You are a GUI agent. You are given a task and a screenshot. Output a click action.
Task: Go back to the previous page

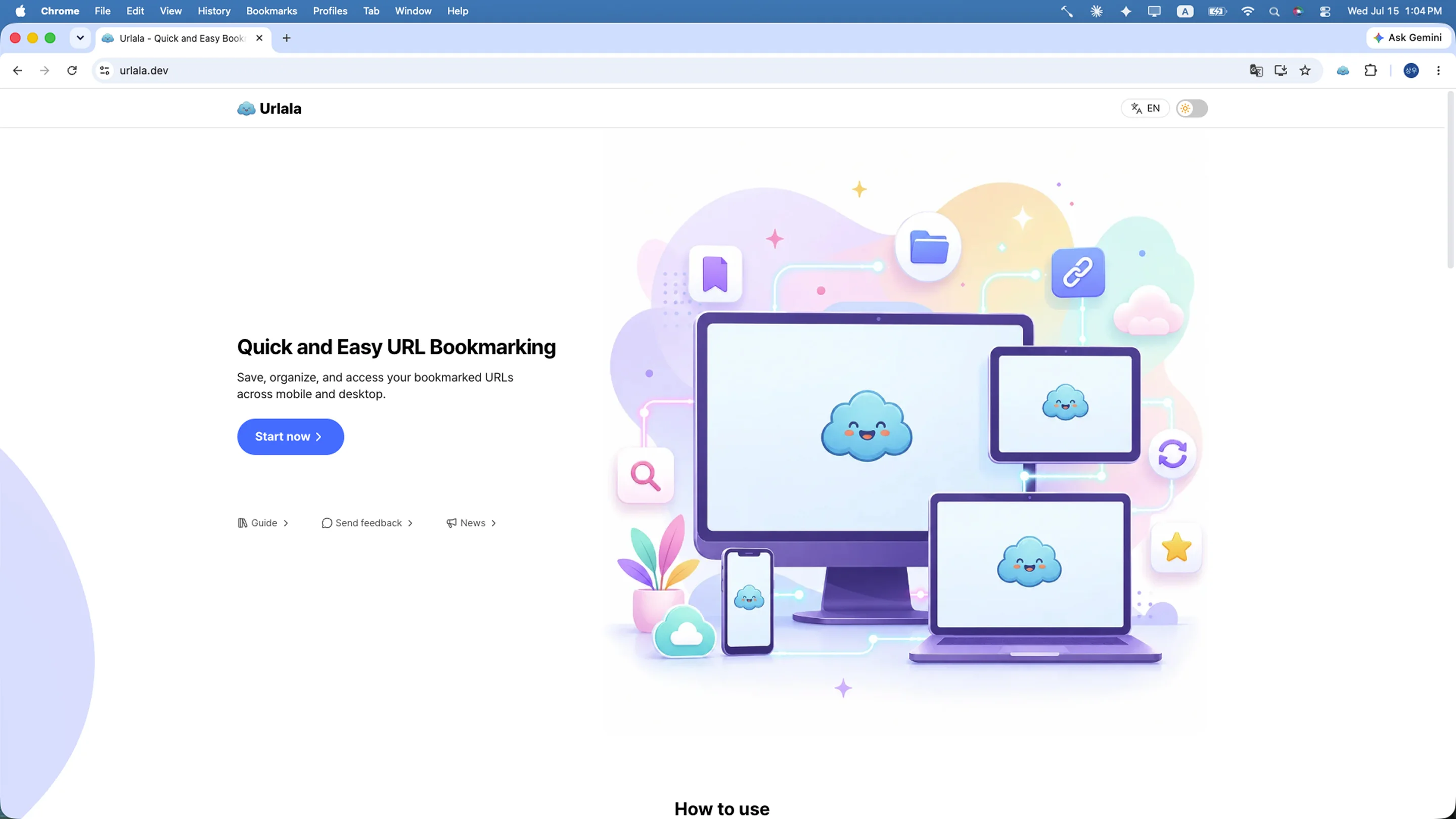point(18,71)
